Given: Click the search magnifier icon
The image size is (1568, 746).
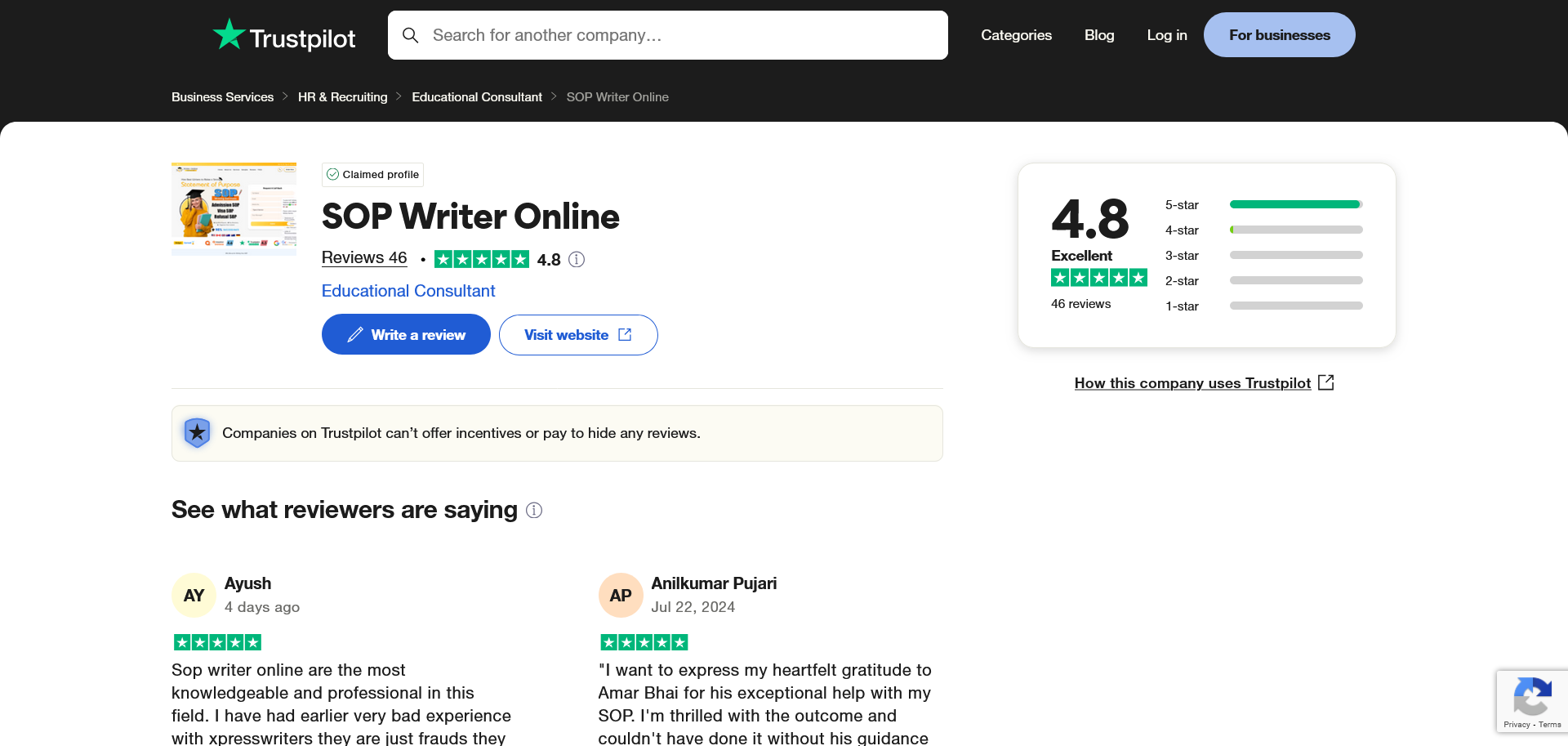Looking at the screenshot, I should pyautogui.click(x=410, y=35).
